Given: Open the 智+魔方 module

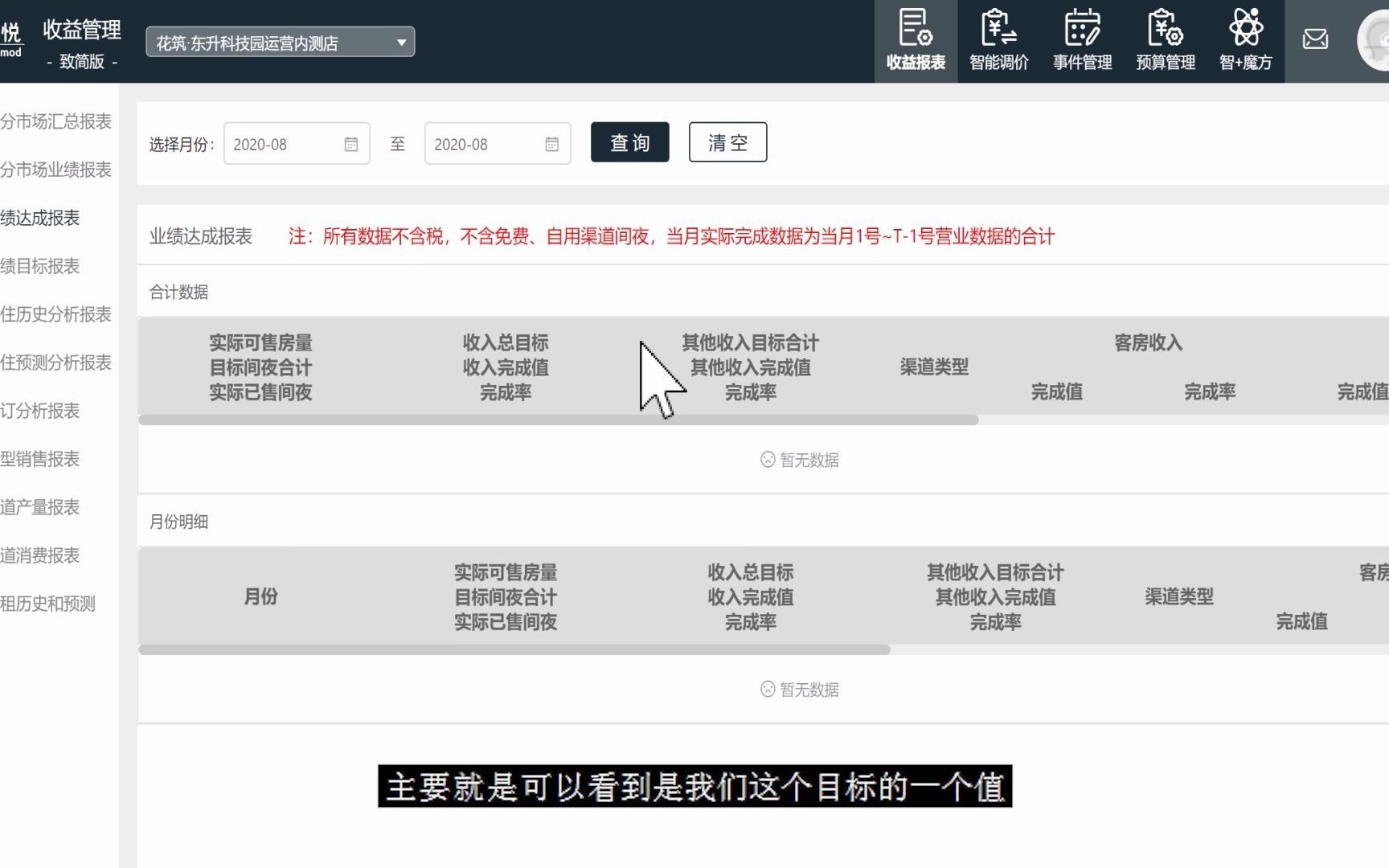Looking at the screenshot, I should pyautogui.click(x=1245, y=41).
